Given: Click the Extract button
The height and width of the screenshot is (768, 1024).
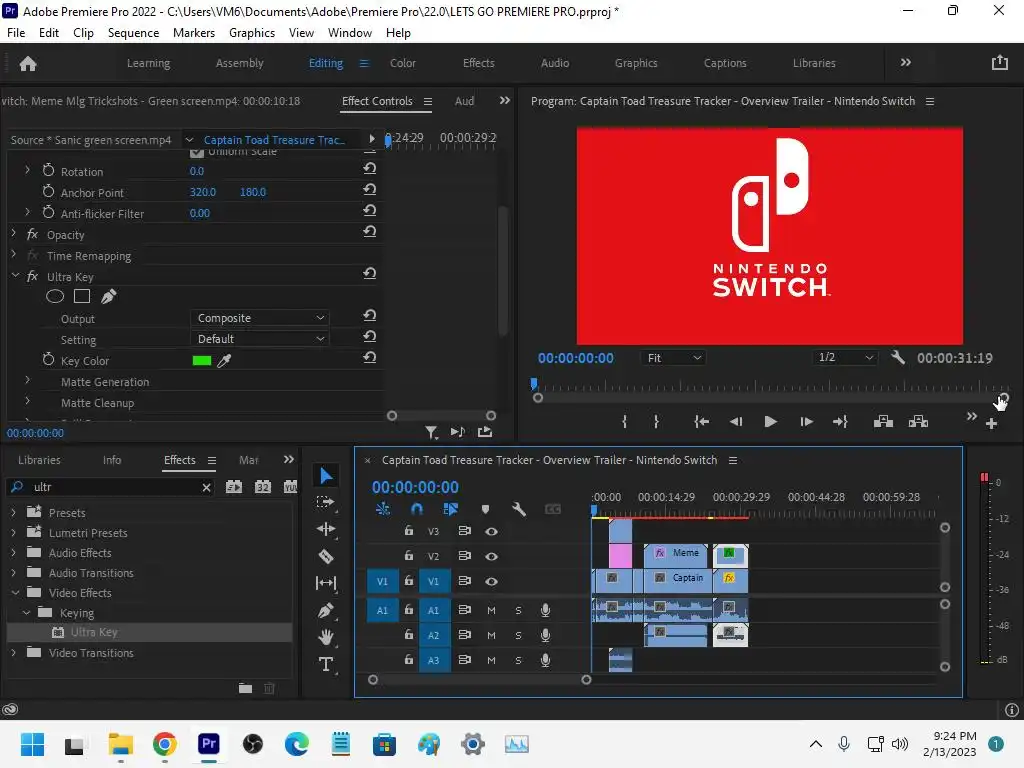Looking at the screenshot, I should point(918,422).
